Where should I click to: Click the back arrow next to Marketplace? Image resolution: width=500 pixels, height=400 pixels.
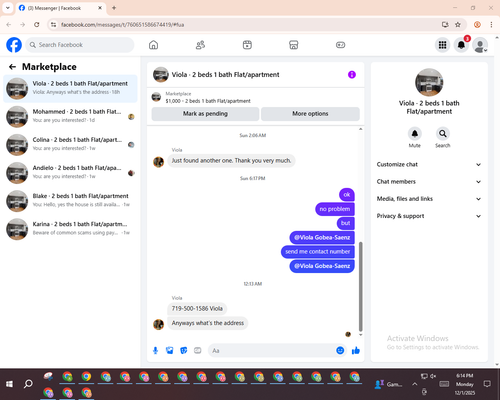tap(12, 67)
